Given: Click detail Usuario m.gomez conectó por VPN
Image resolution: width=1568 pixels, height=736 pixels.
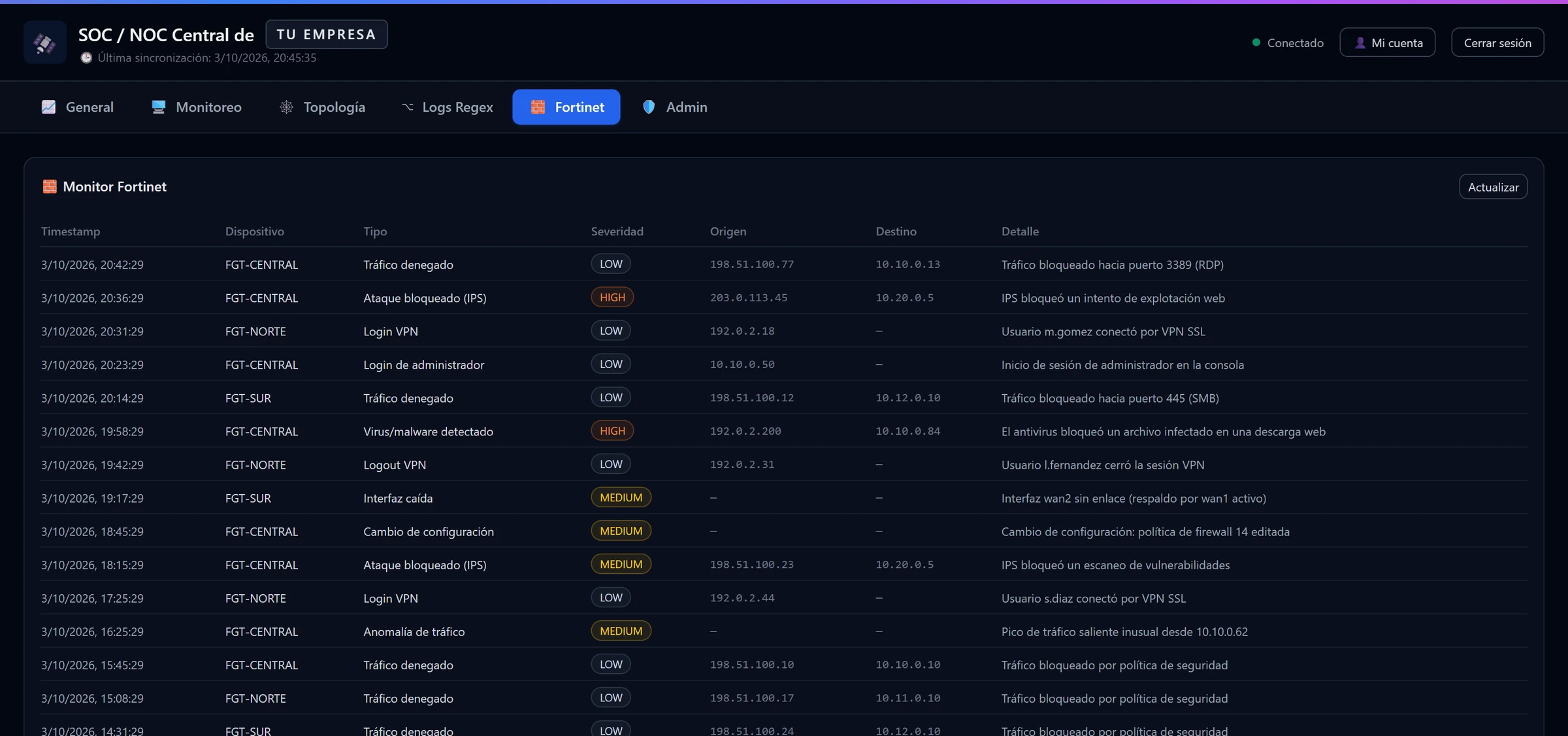Looking at the screenshot, I should coord(1103,331).
